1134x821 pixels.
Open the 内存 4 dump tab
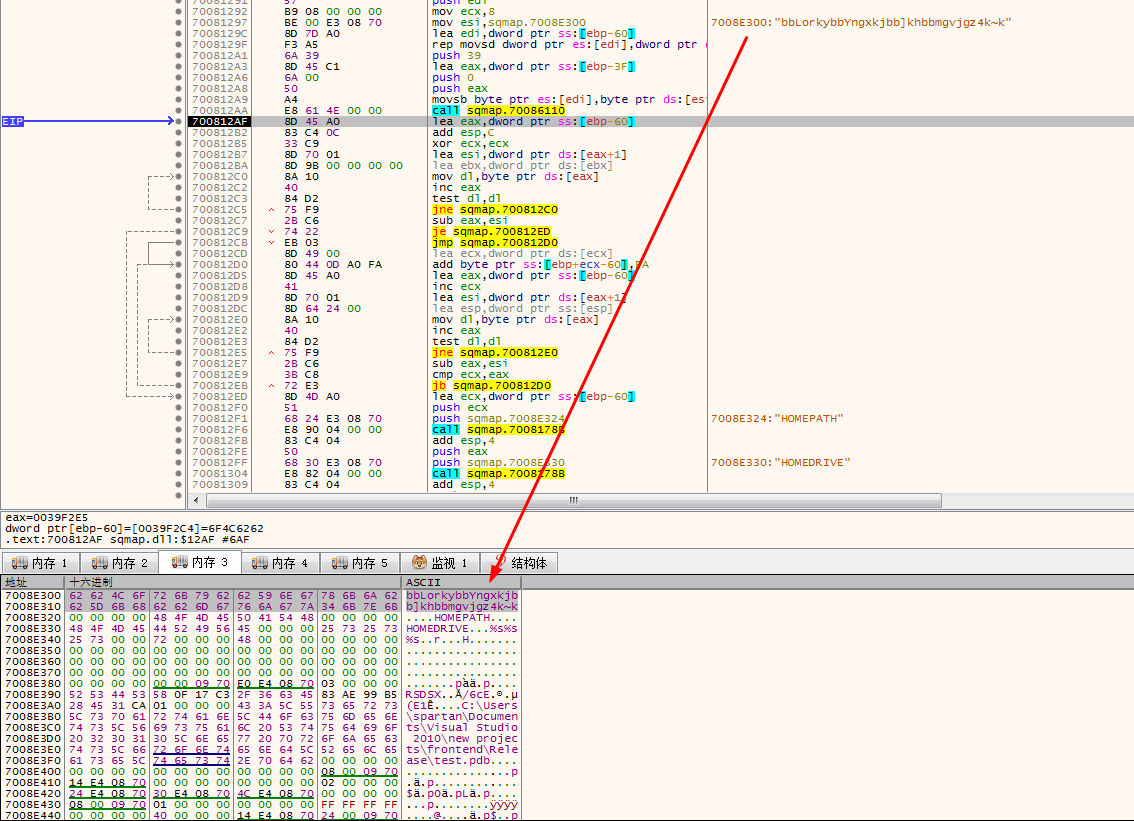tap(281, 563)
